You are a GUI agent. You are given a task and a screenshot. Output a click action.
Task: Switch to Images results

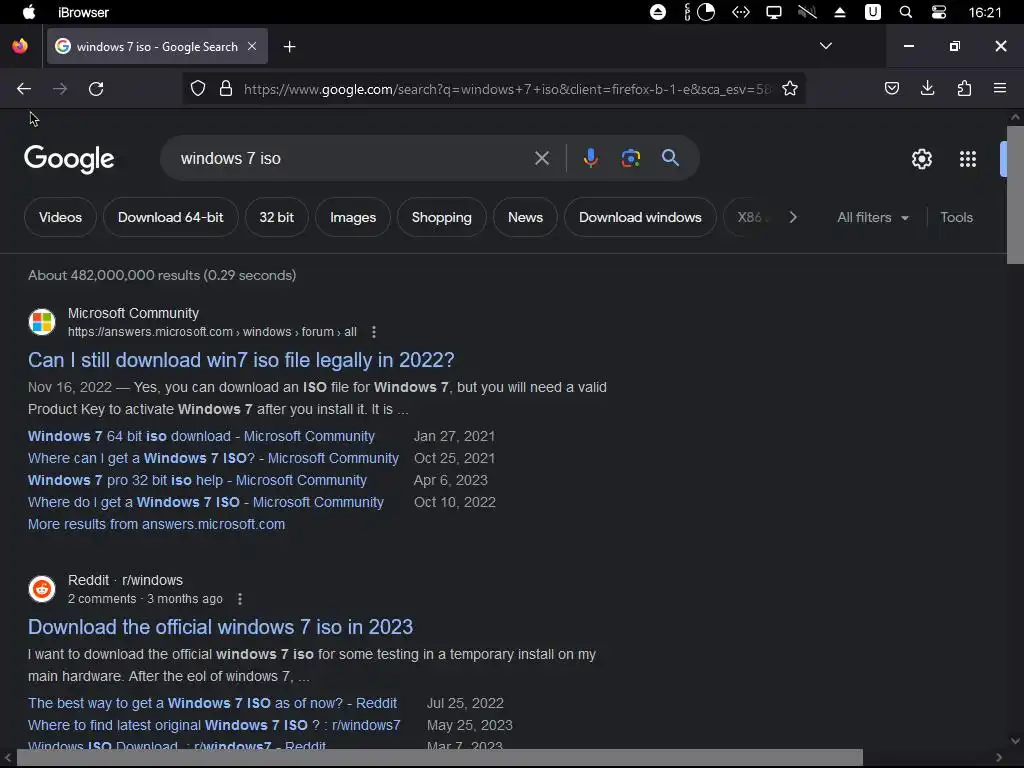tap(353, 217)
